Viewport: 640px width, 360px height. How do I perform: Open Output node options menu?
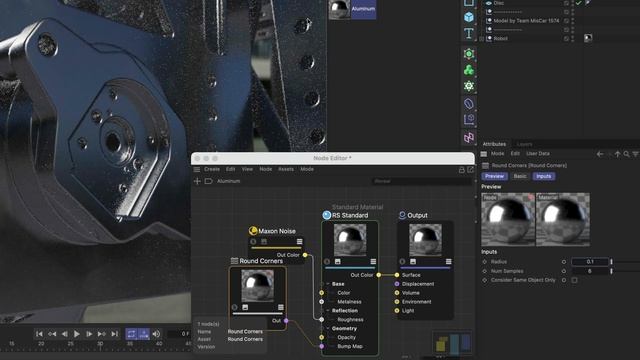449,262
